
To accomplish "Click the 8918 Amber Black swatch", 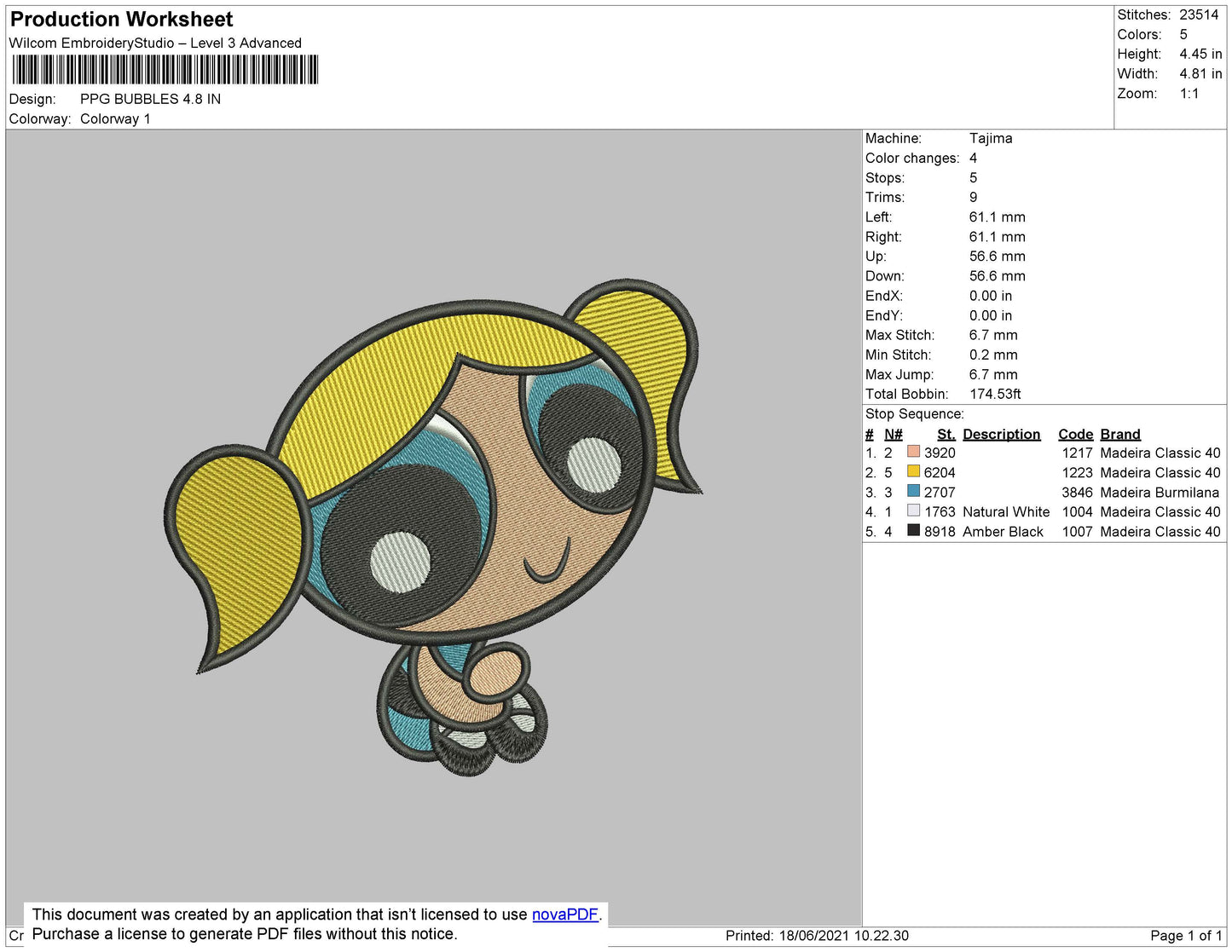I will coord(913,530).
